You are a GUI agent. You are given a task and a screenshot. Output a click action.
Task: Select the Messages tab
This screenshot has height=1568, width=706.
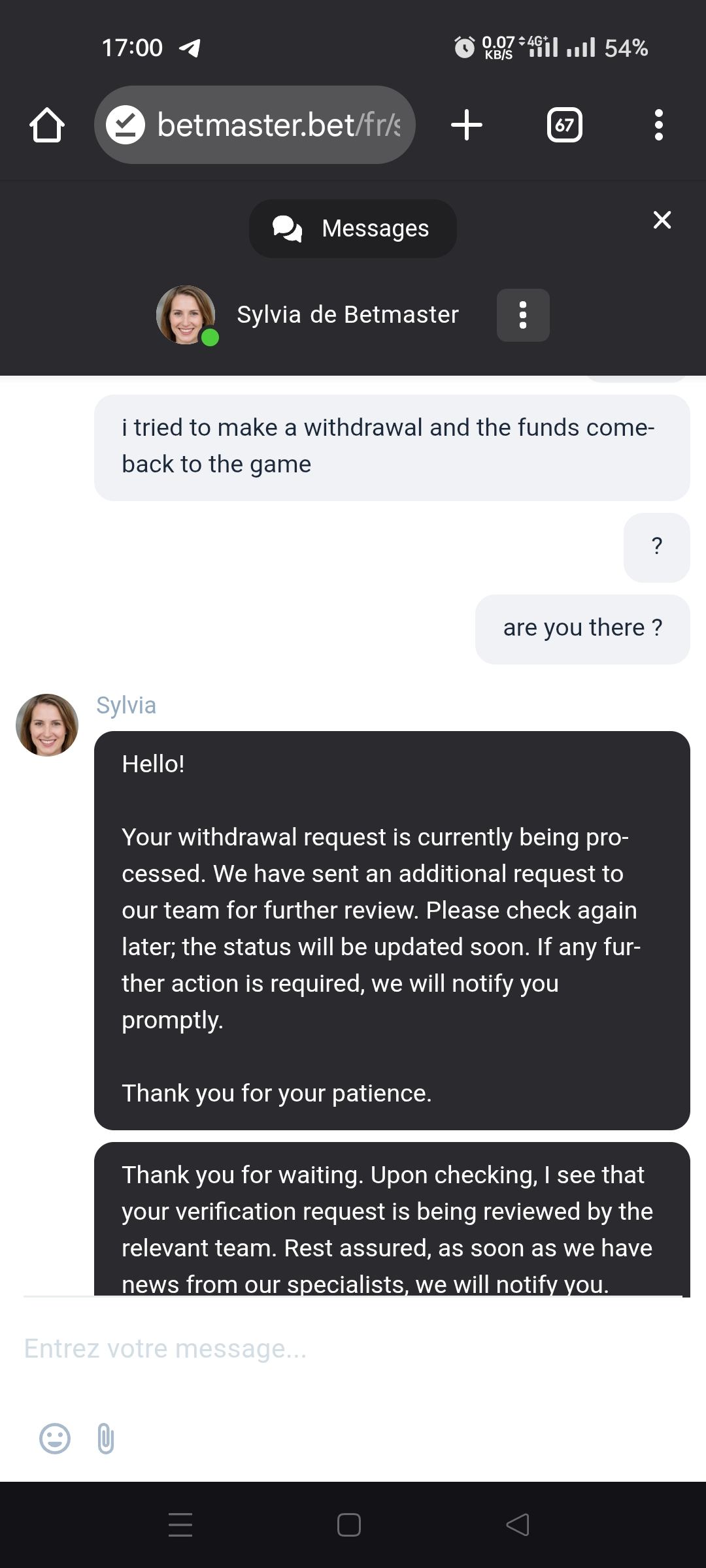click(353, 229)
